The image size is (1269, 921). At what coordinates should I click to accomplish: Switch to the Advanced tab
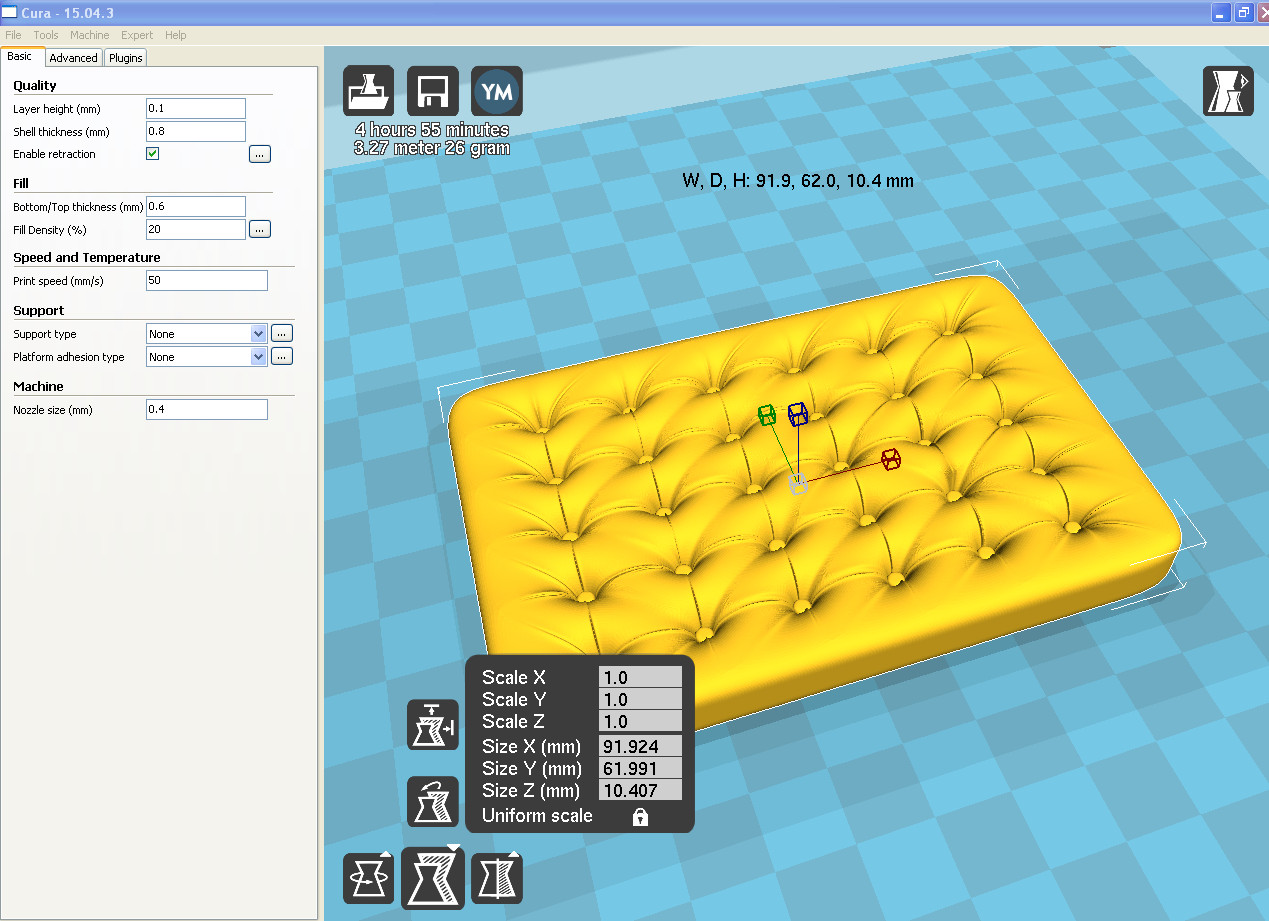(74, 58)
